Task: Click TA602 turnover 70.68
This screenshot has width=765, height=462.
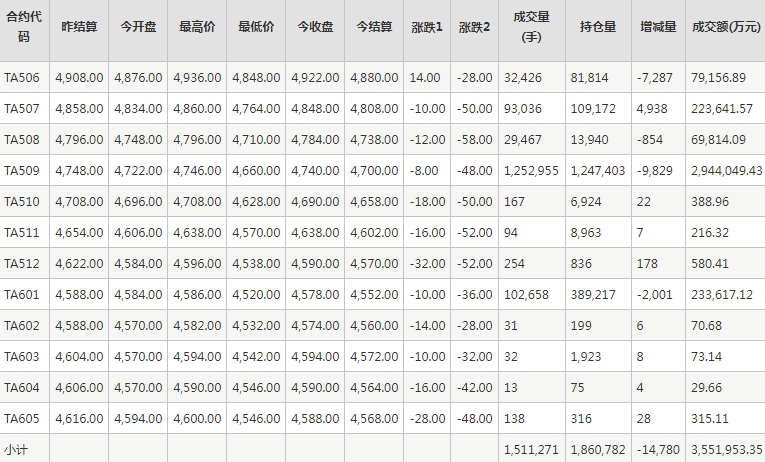Action: [x=706, y=325]
